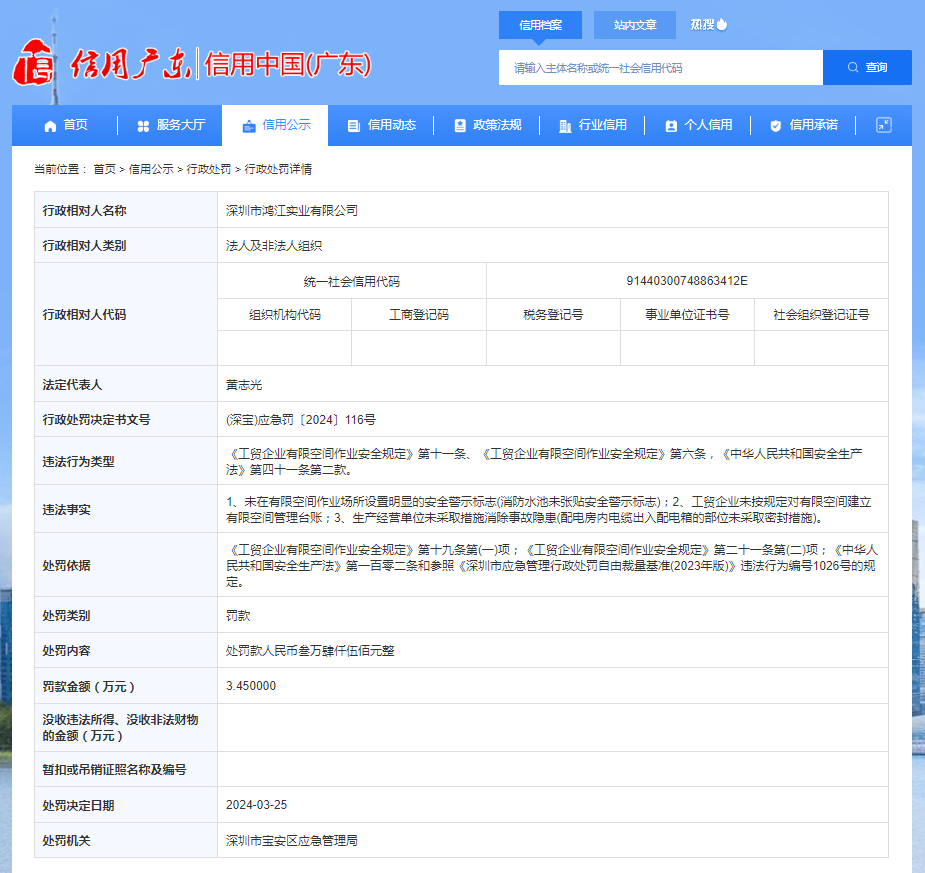This screenshot has height=873, width=925.
Task: Click the fine amount 3.450000
Action: tap(251, 686)
